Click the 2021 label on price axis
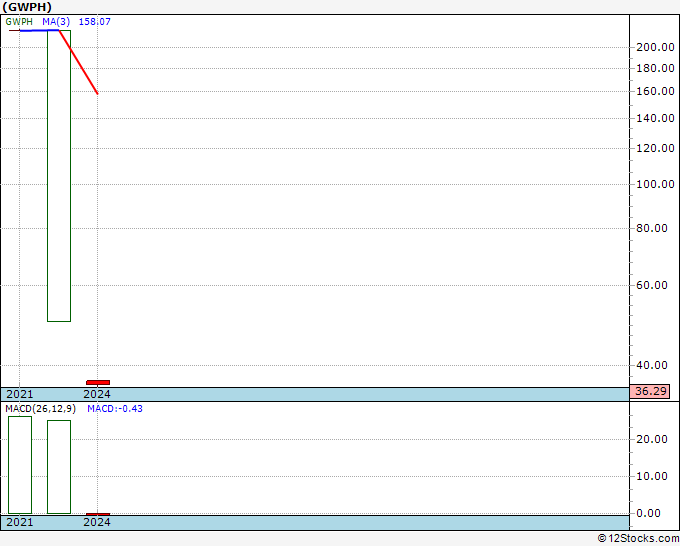Screen dimensions: 680x546 point(20,394)
